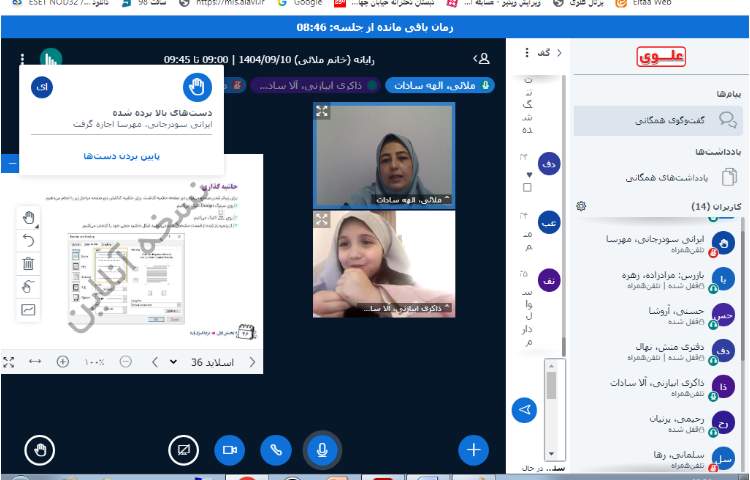Screen dimensions: 750x480
Task: Go to the previous slide arrow
Action: click(253, 362)
